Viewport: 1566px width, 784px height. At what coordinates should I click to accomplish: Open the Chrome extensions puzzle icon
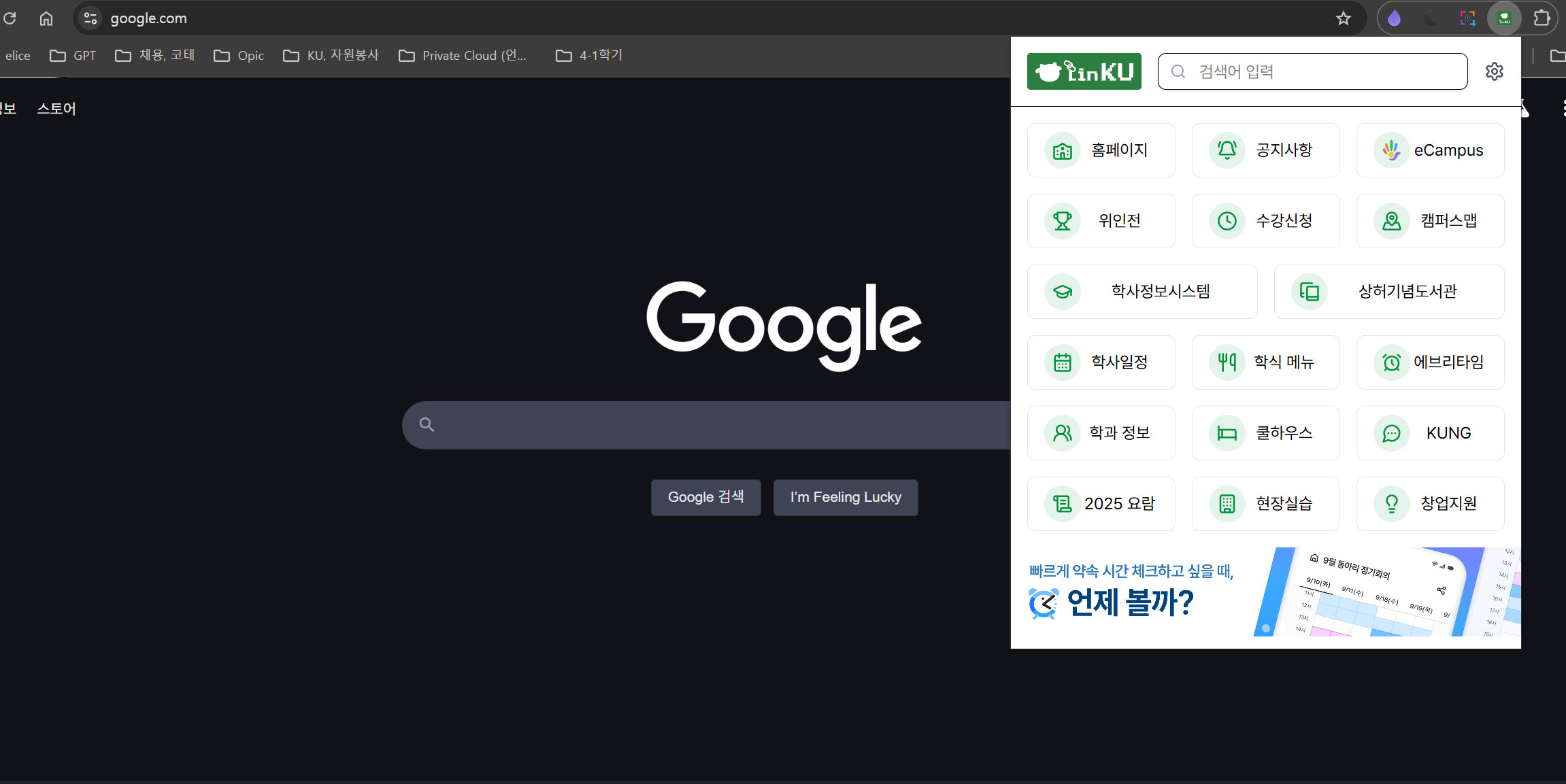tap(1542, 18)
